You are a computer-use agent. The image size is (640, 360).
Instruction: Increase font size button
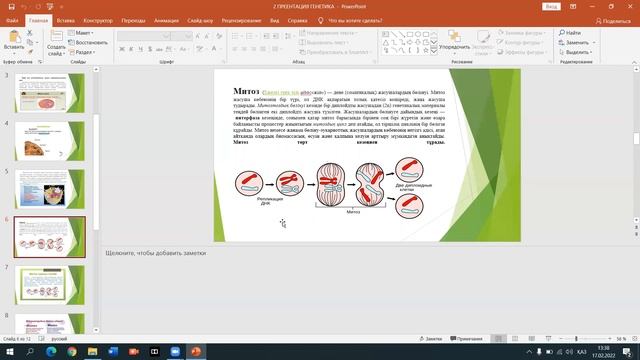[x=198, y=36]
